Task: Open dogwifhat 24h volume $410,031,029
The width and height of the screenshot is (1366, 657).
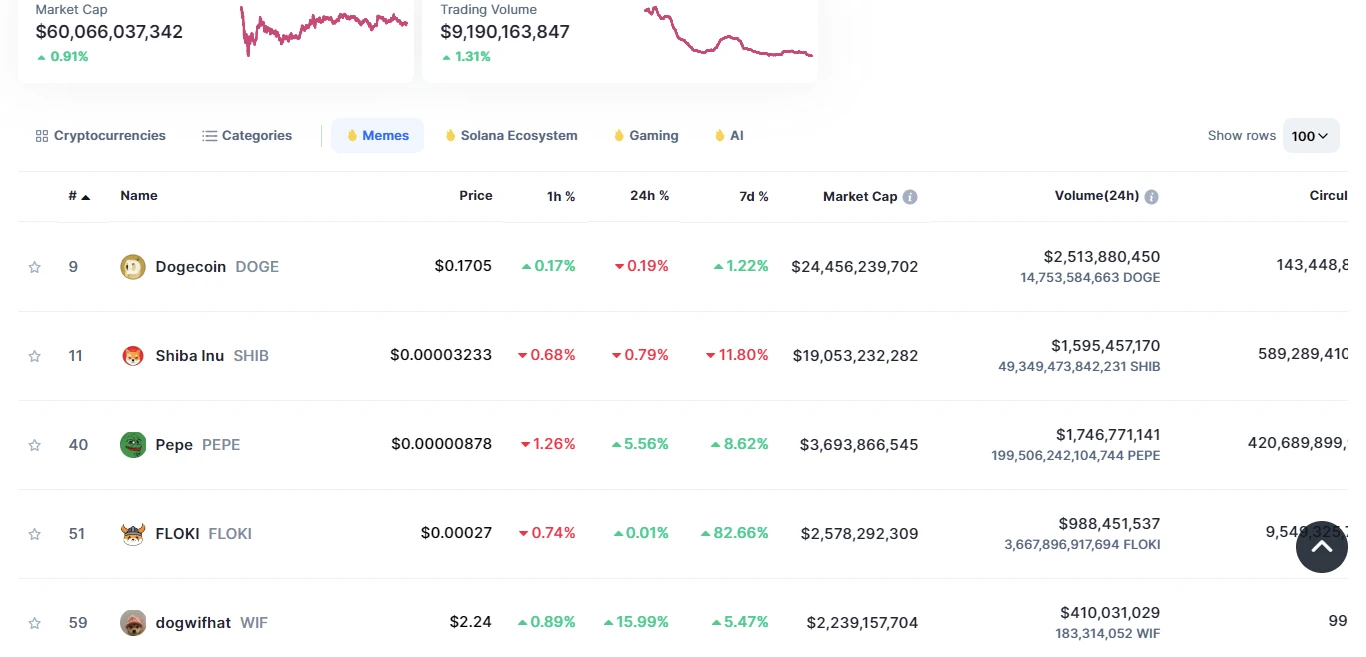Action: pyautogui.click(x=1111, y=613)
